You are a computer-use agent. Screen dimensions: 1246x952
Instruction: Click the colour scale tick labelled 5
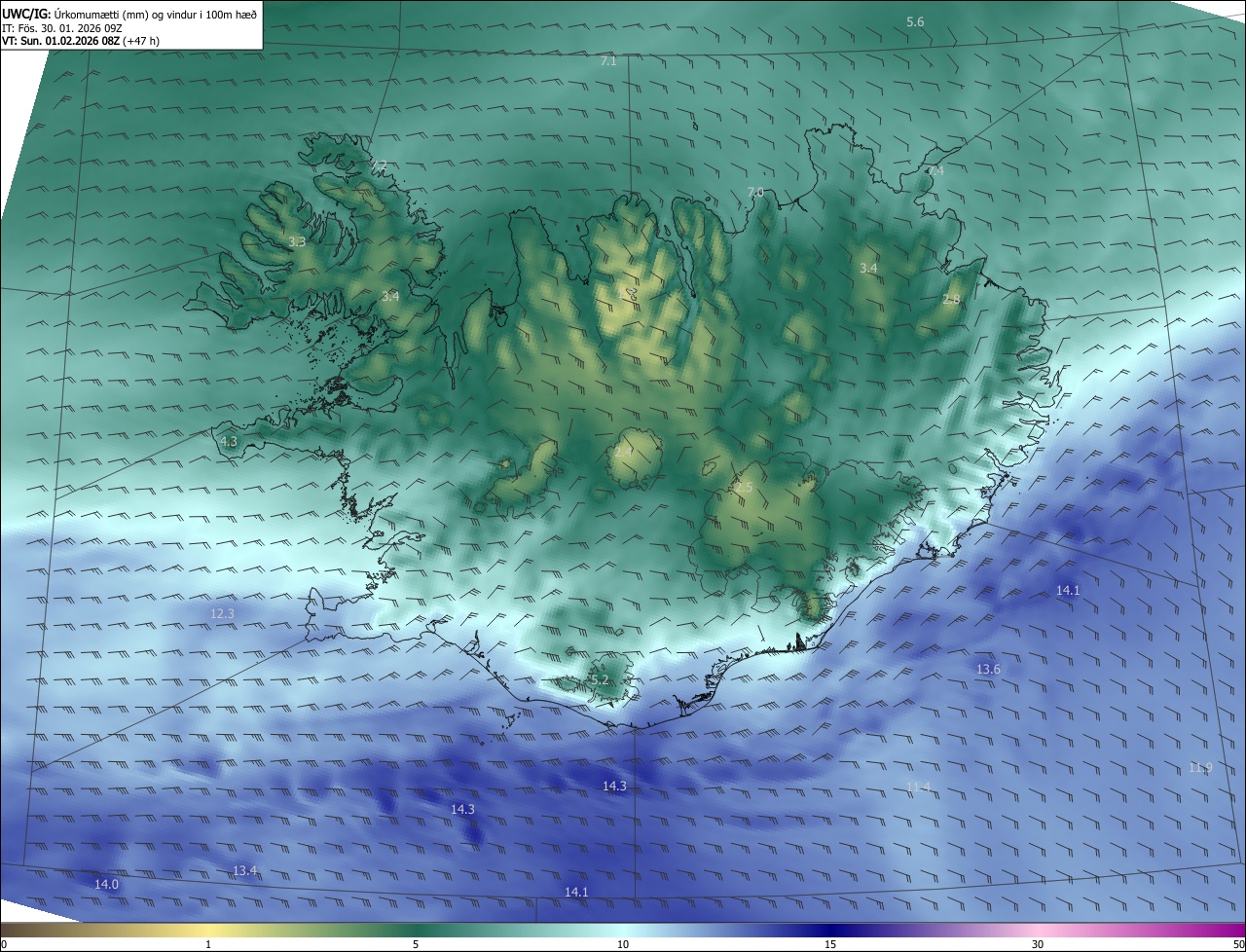(x=416, y=944)
